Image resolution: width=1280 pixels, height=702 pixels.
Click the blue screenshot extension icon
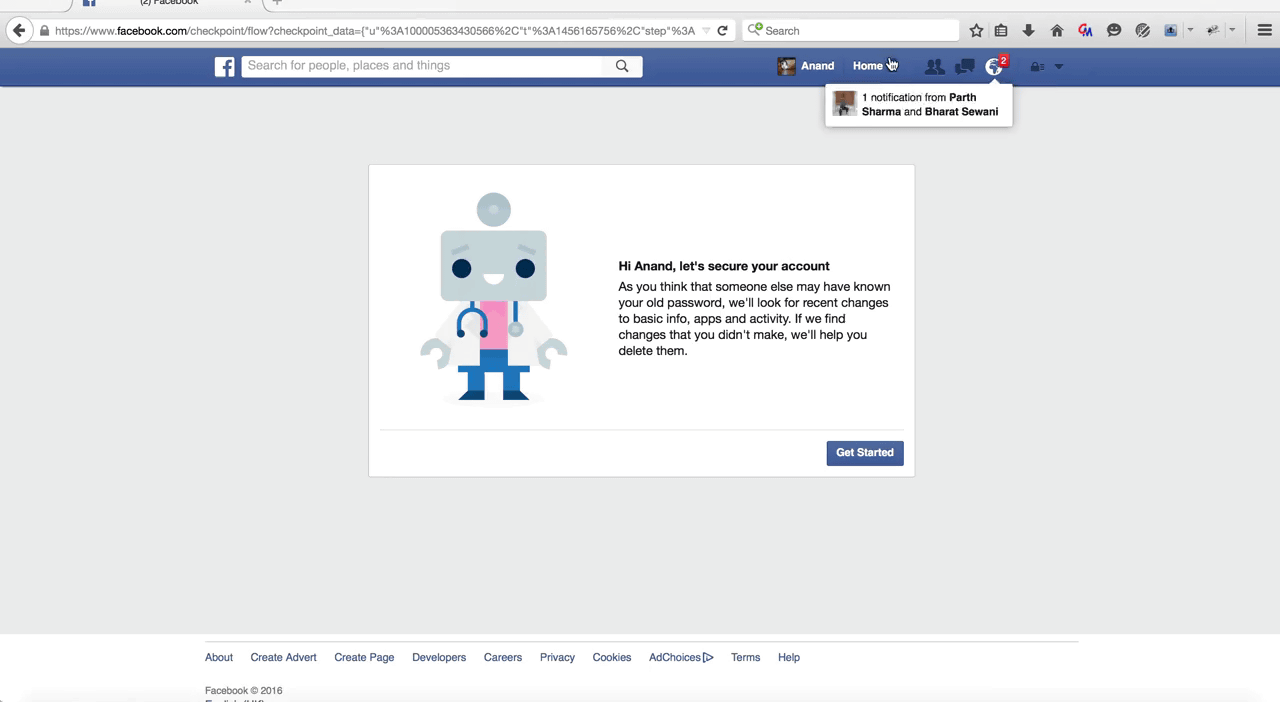tap(1171, 31)
